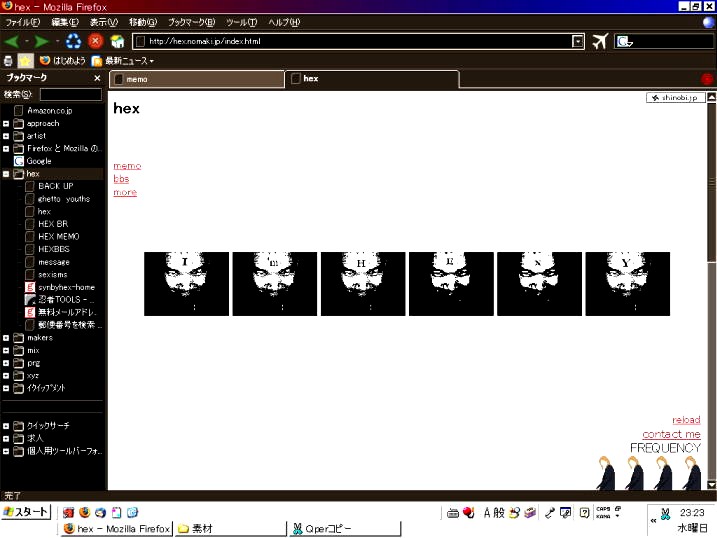Collapse the hex bookmark folder

coord(6,174)
